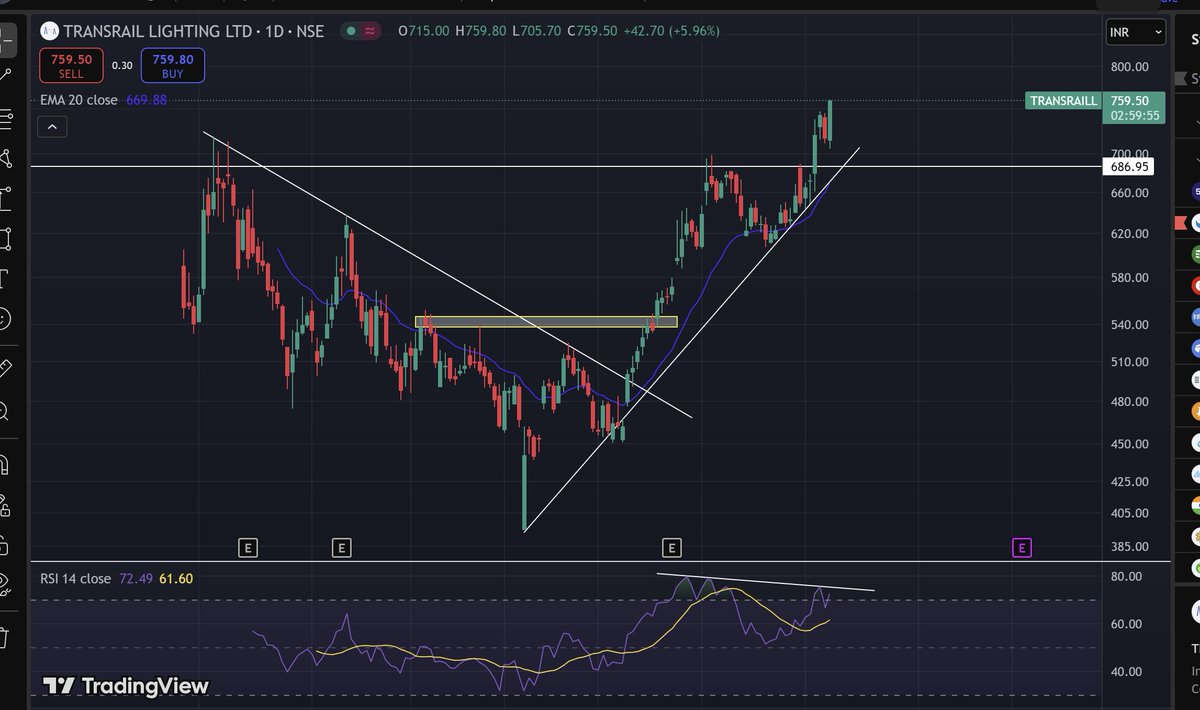Click the third earnings E marker
1200x710 pixels.
[672, 547]
